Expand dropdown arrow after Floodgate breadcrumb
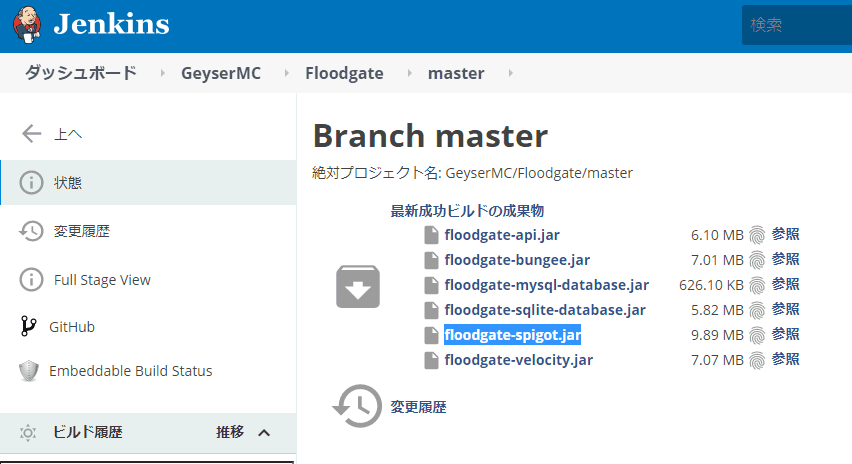 [409, 73]
